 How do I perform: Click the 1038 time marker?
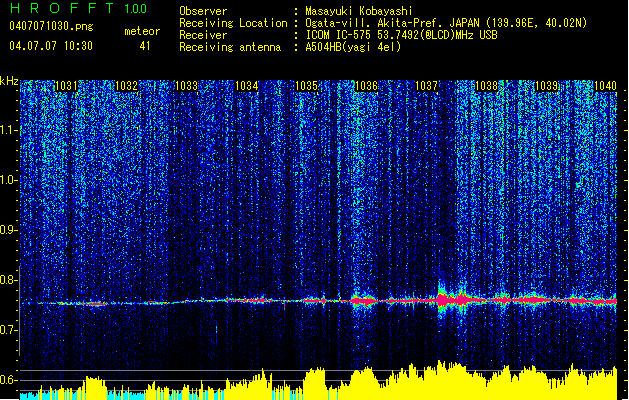pos(486,86)
